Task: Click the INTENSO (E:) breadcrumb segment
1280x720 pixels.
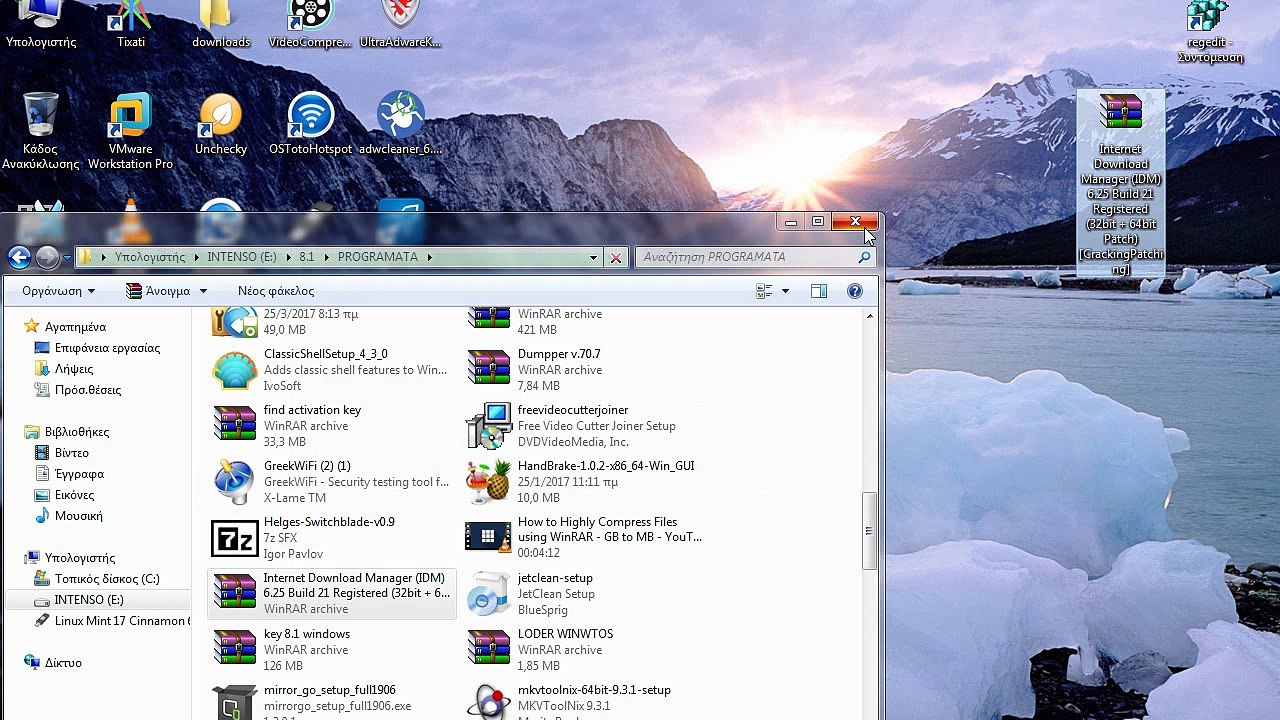Action: pos(242,257)
